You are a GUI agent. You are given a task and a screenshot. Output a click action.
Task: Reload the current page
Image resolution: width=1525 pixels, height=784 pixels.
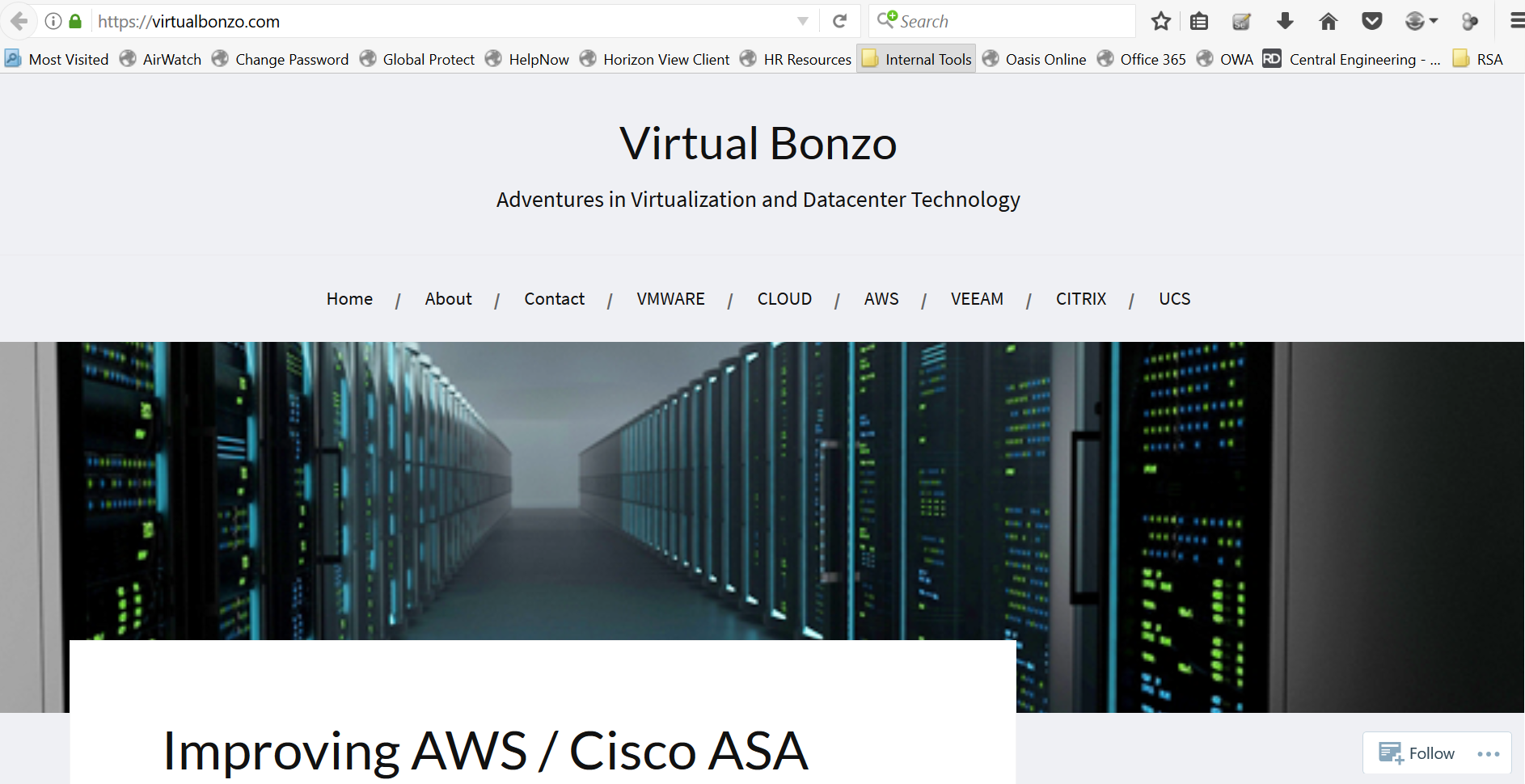click(x=840, y=21)
